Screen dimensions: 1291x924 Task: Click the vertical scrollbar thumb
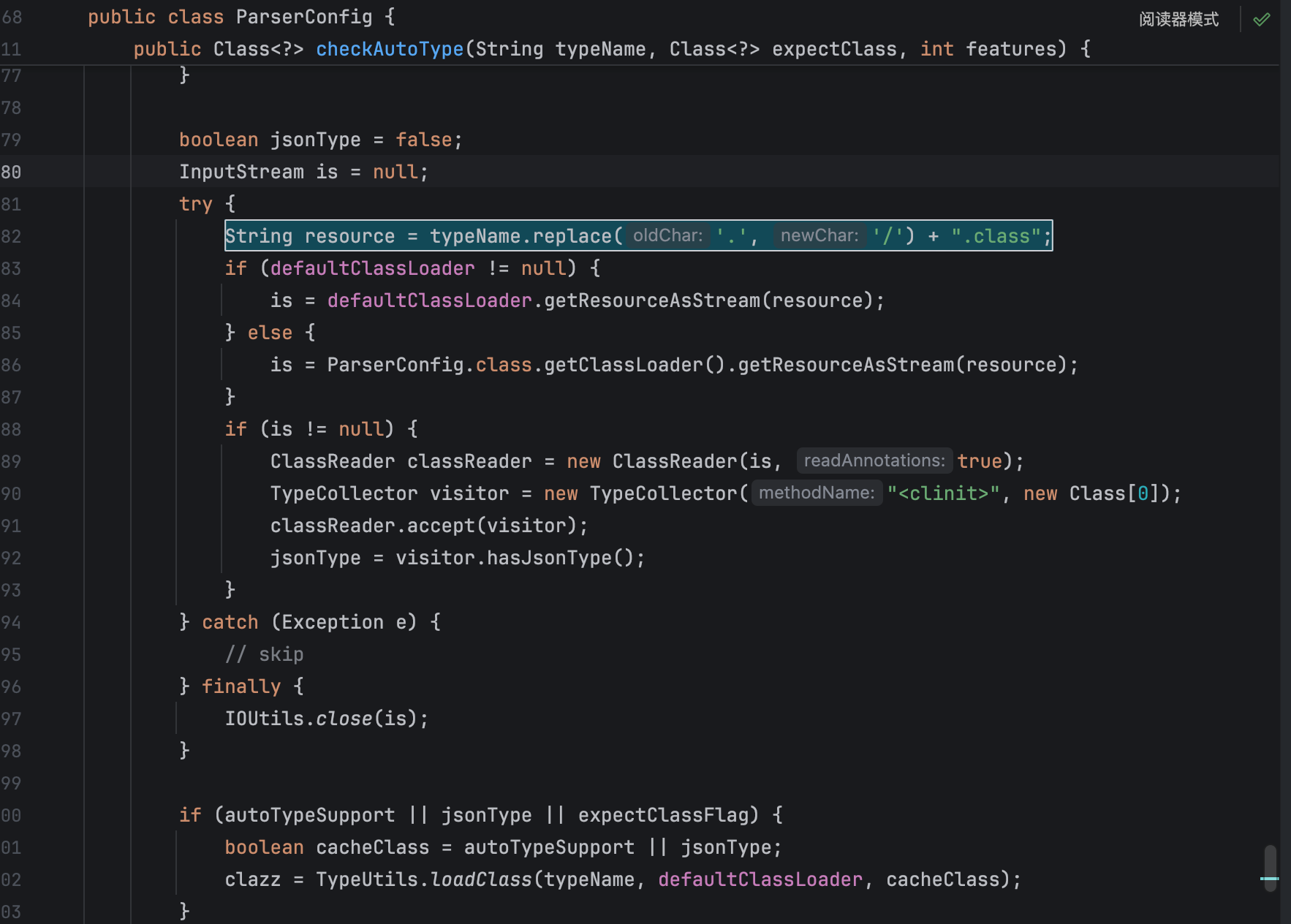(x=1271, y=868)
